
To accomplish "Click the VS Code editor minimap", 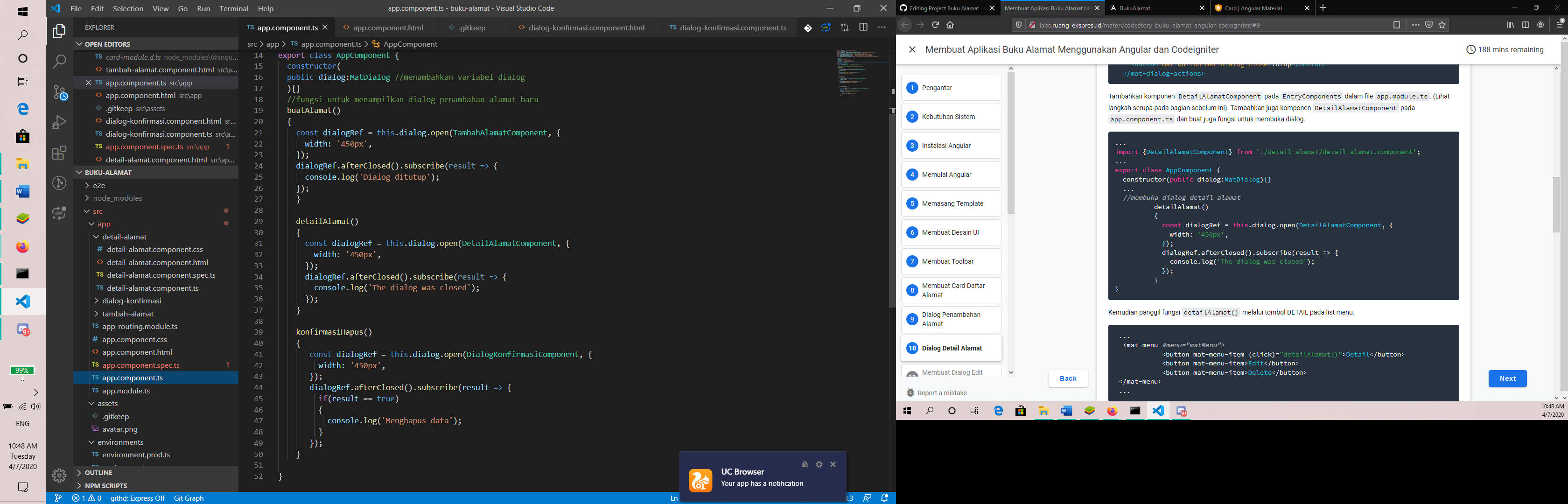I will (x=861, y=74).
